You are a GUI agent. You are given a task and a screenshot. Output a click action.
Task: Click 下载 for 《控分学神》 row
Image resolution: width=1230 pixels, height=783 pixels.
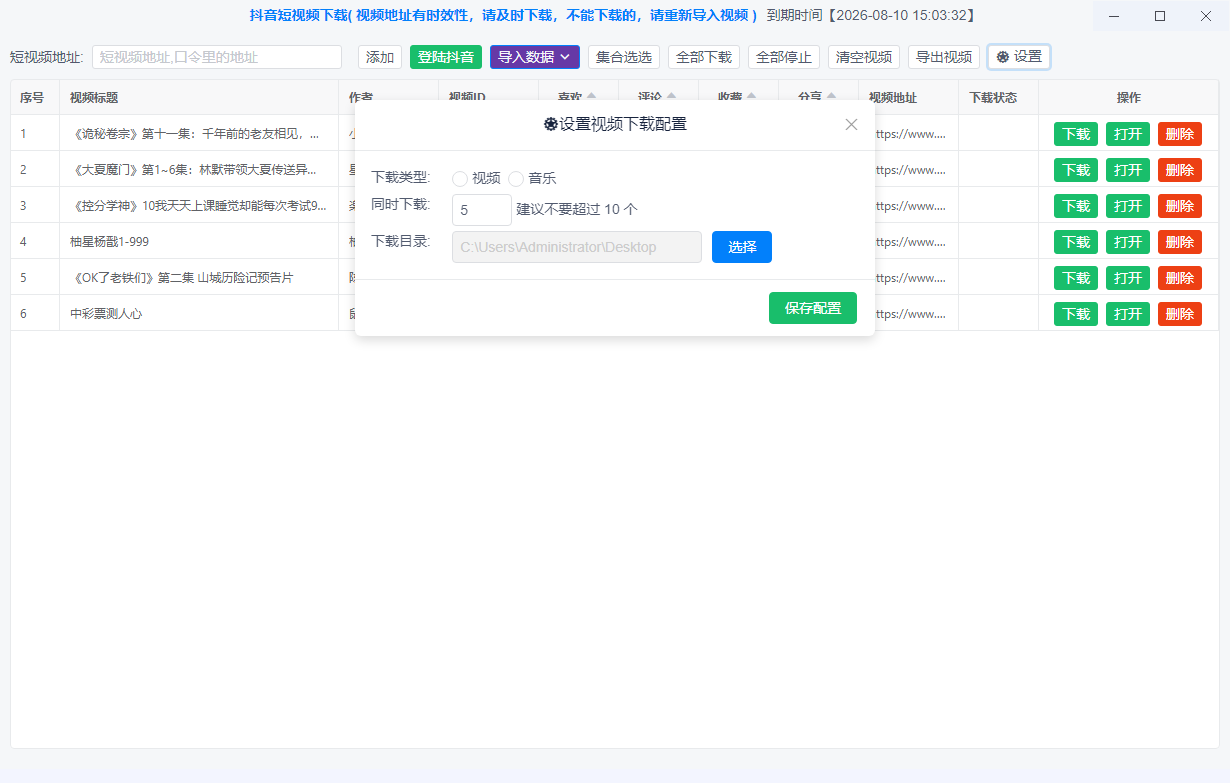[1076, 206]
